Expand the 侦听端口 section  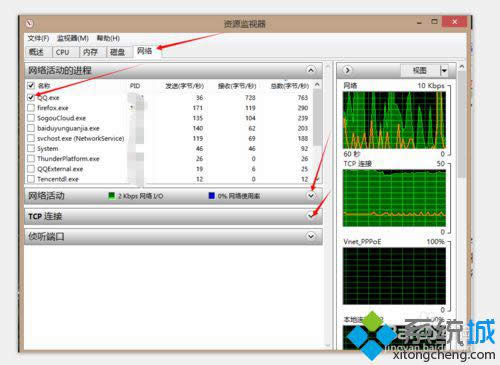(311, 237)
